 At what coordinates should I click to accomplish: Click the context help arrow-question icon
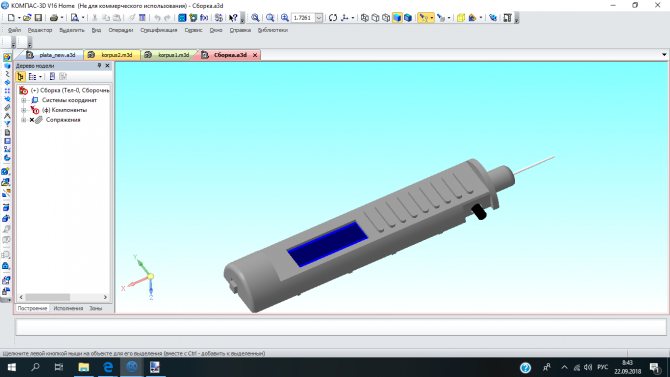click(x=233, y=18)
